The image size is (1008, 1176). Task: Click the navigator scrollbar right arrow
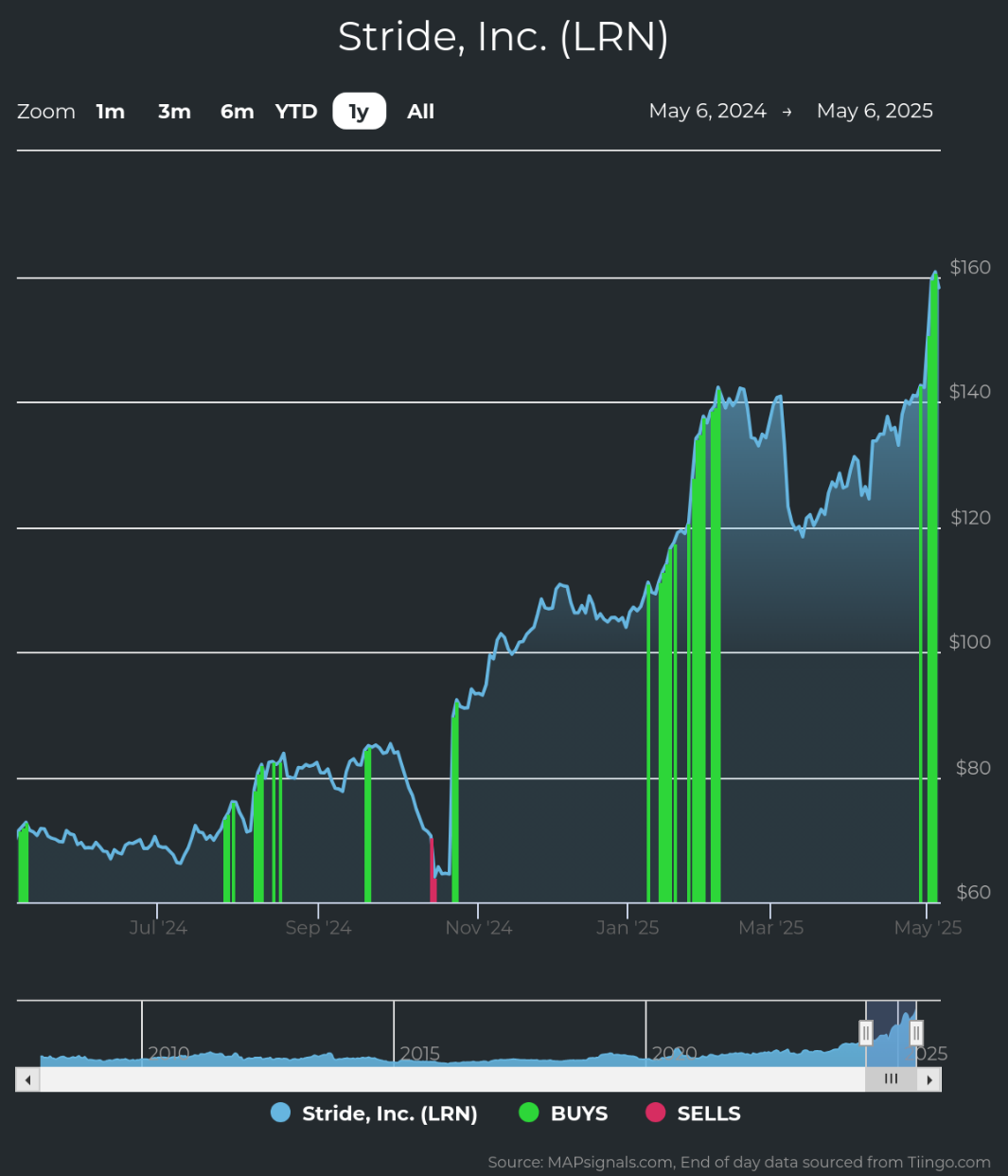click(929, 1079)
